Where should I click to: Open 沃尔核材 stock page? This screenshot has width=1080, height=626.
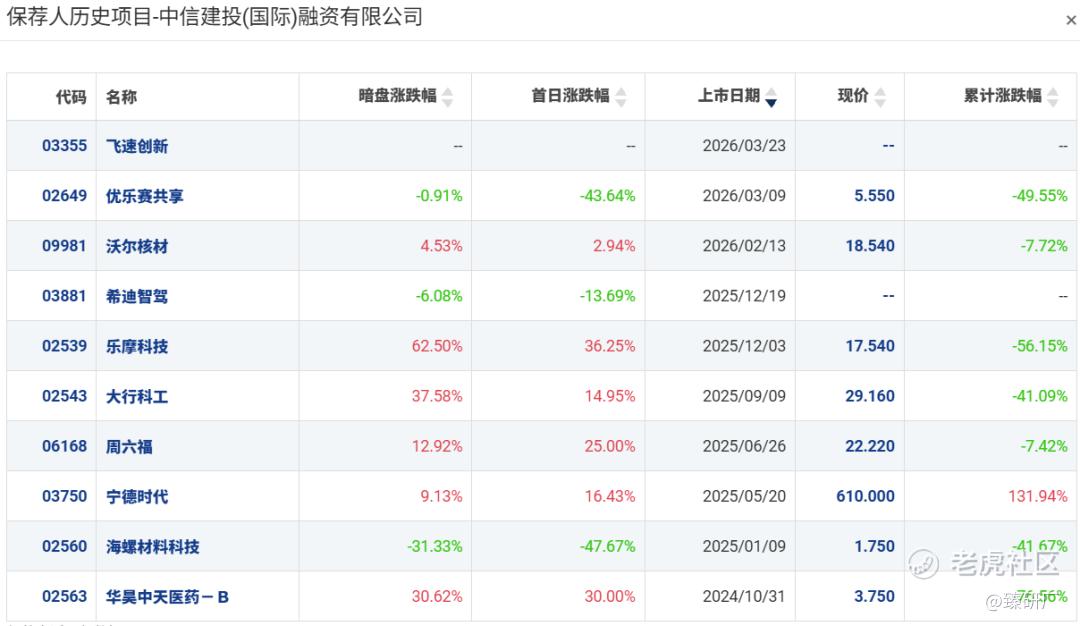136,247
